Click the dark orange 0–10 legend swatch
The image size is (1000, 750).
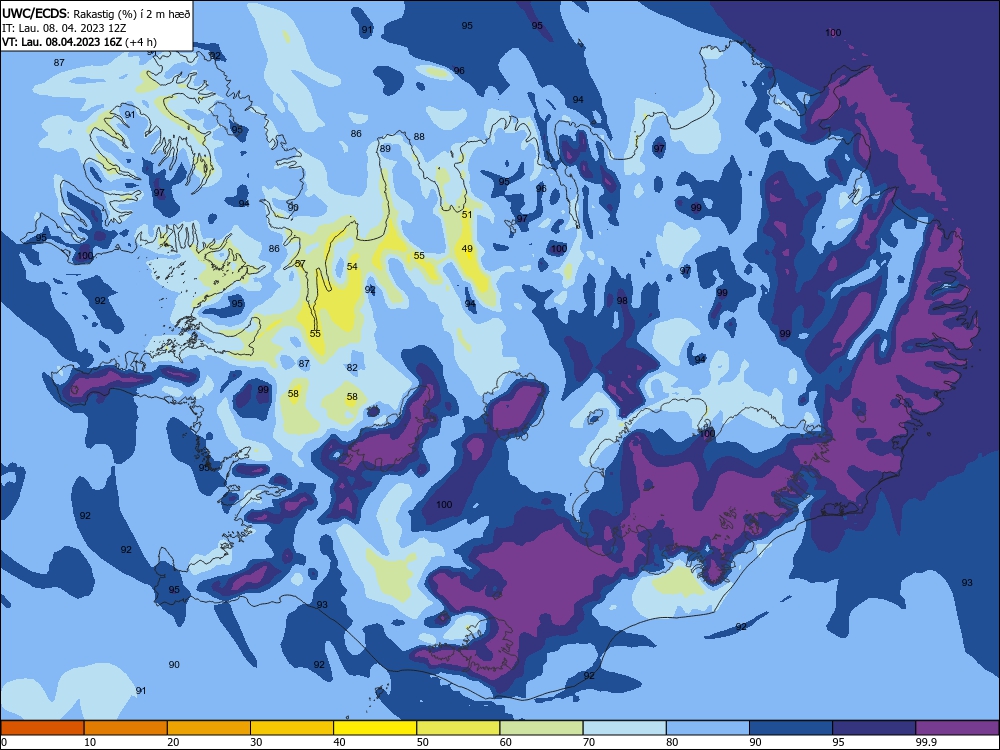click(x=42, y=728)
